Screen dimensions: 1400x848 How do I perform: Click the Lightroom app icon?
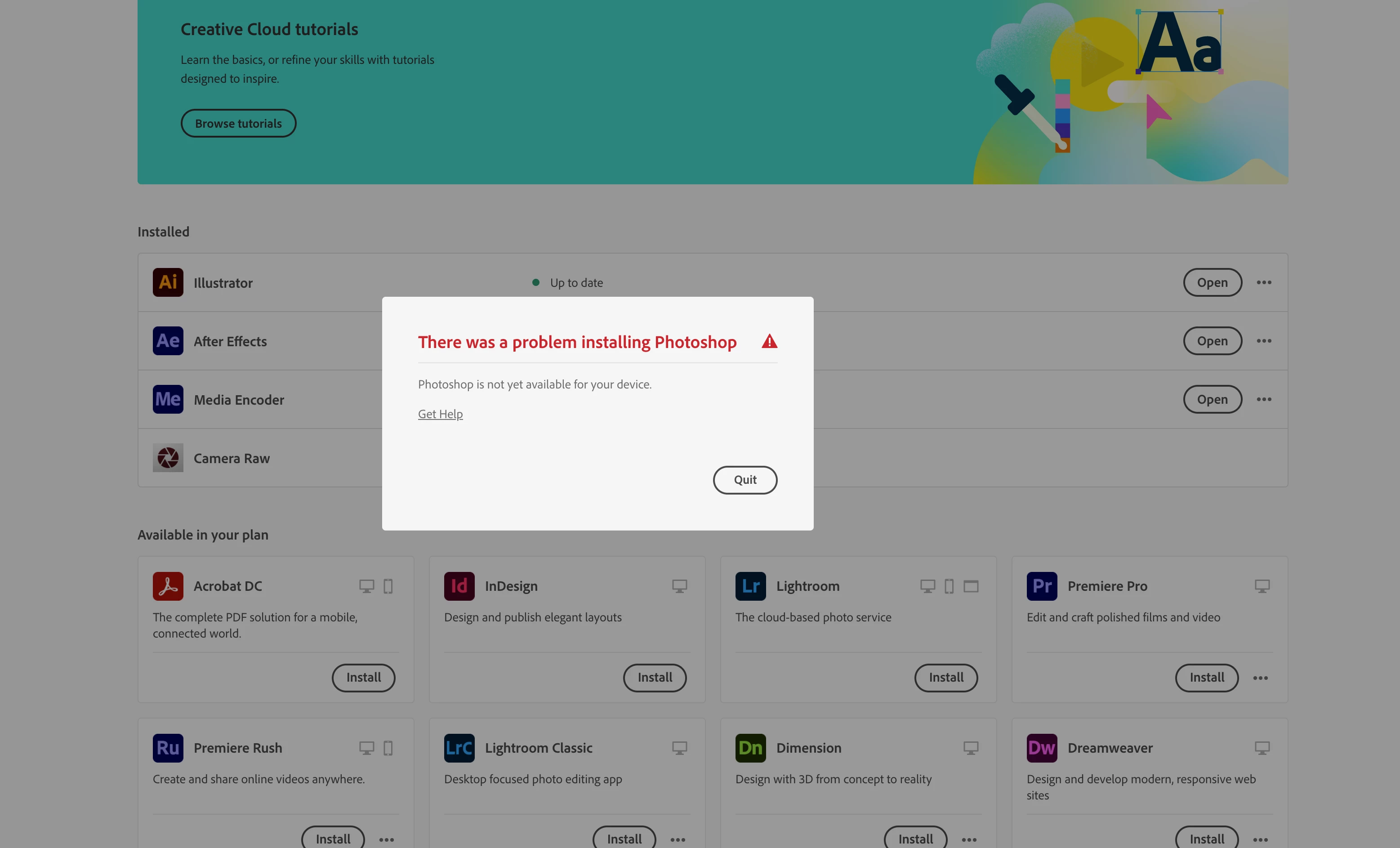pyautogui.click(x=750, y=586)
